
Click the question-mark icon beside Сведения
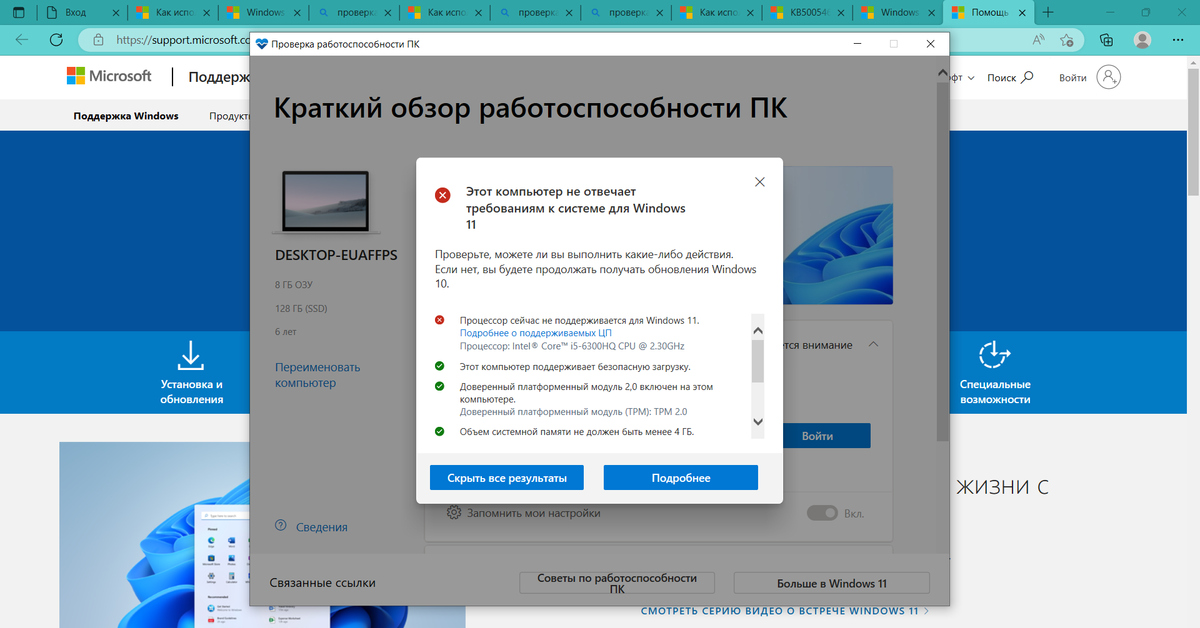[x=281, y=527]
